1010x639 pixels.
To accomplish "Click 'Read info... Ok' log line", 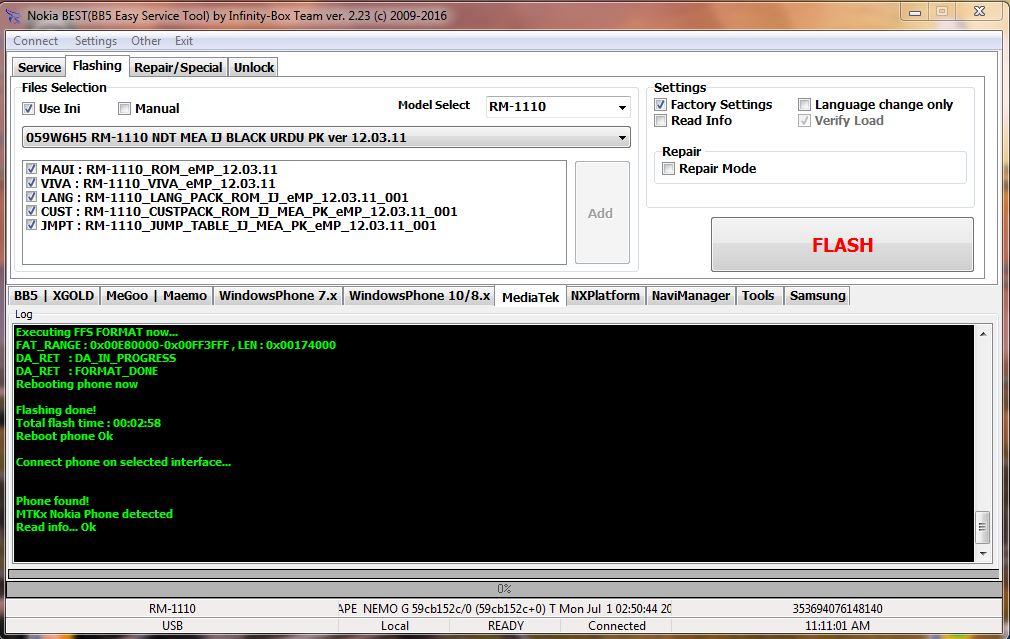I will (56, 527).
